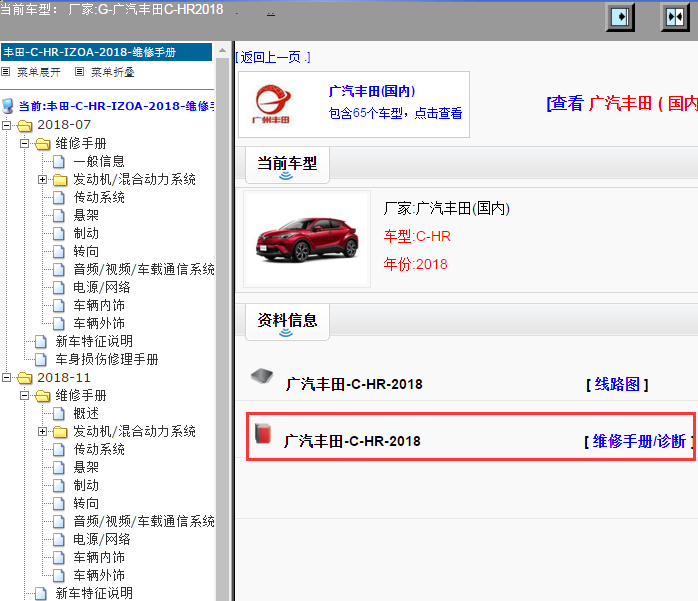Click the red repair manual book icon
Image resolution: width=698 pixels, height=601 pixels.
pos(263,433)
